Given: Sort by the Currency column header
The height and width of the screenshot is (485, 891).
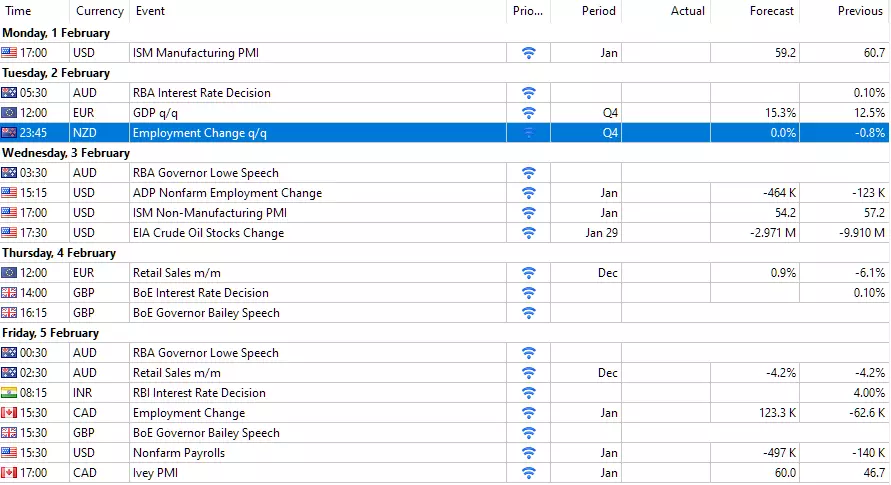Looking at the screenshot, I should point(99,11).
